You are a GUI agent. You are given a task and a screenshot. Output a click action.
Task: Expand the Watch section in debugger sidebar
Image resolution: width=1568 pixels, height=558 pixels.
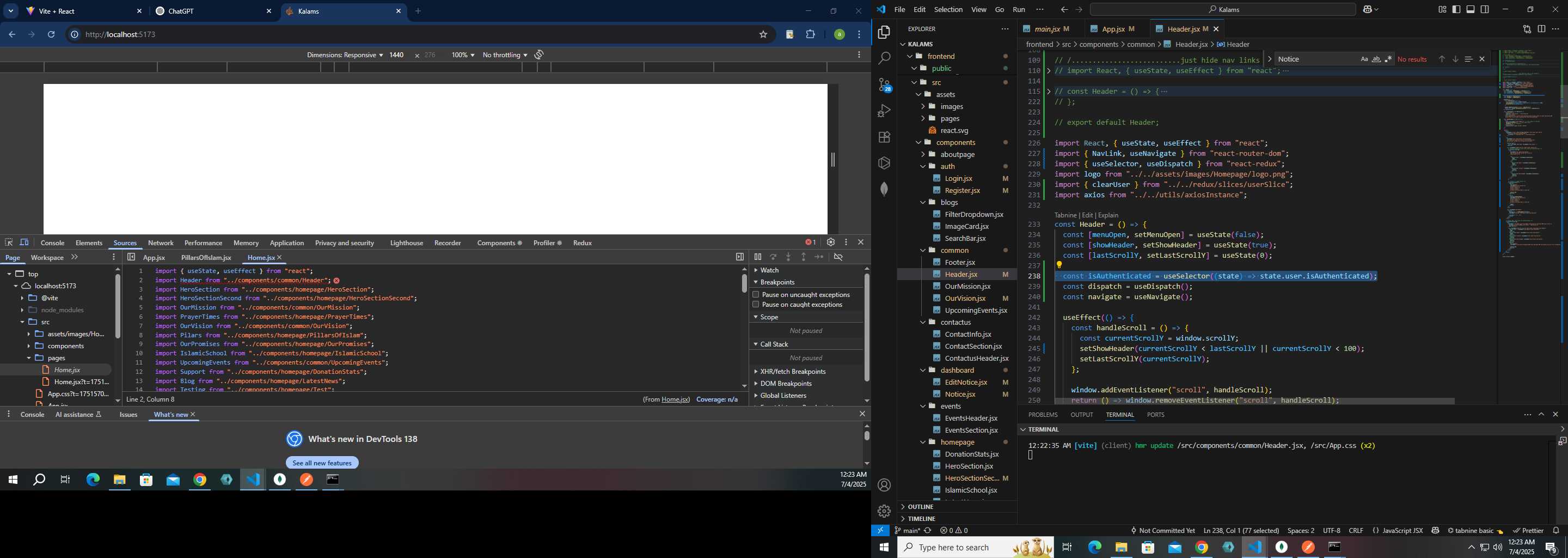[x=757, y=270]
